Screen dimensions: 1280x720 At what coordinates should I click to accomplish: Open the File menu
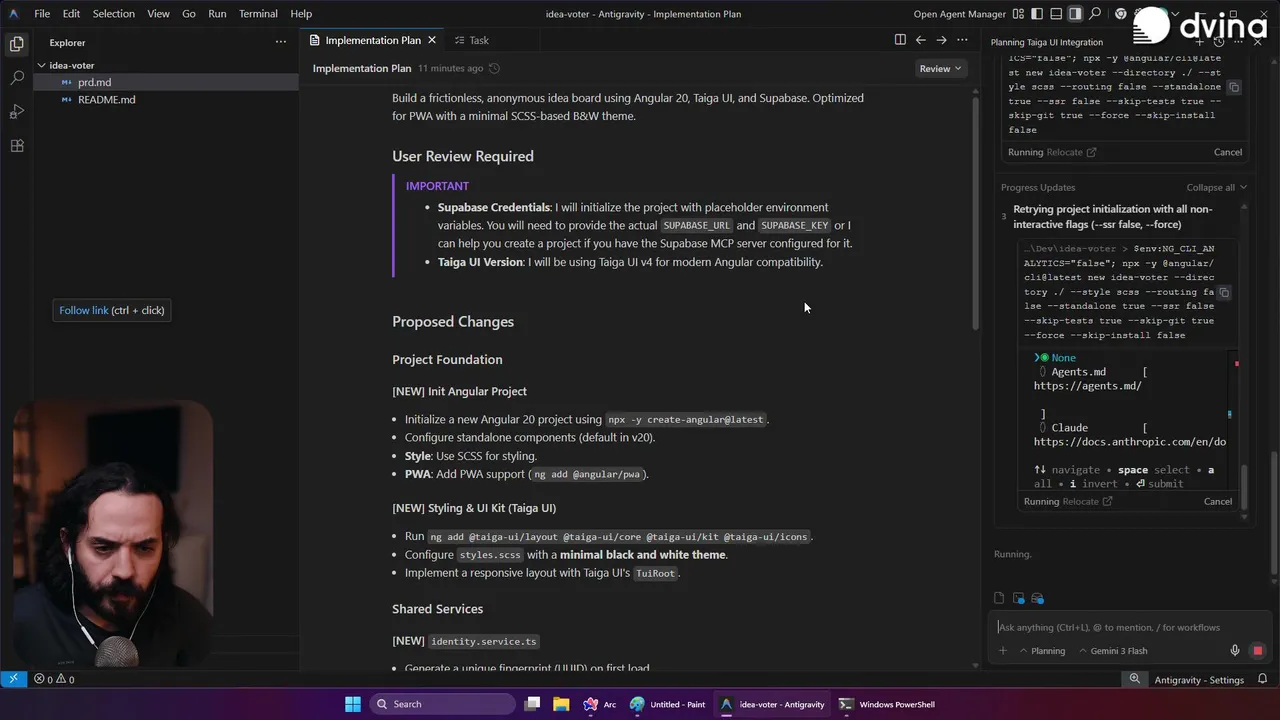coord(42,14)
